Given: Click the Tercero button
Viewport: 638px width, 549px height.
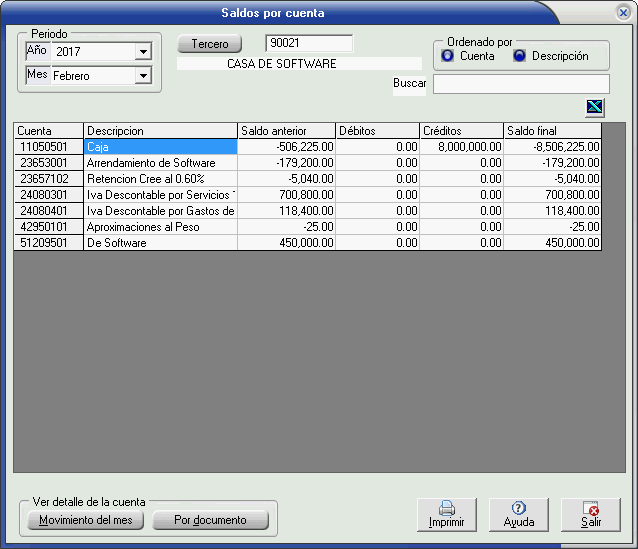Looking at the screenshot, I should [210, 44].
